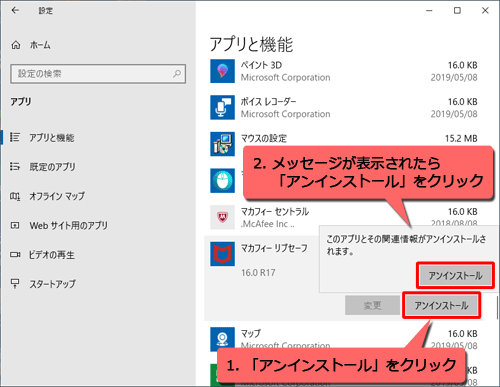Select the ボイス レコーダー app icon
Screen dimensions: 500x387
[222, 107]
